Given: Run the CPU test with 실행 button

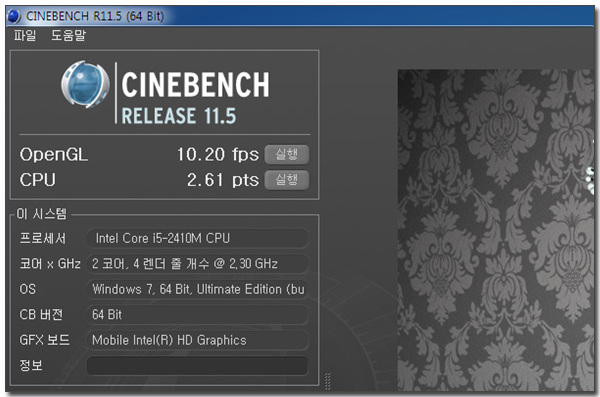Looking at the screenshot, I should (287, 180).
